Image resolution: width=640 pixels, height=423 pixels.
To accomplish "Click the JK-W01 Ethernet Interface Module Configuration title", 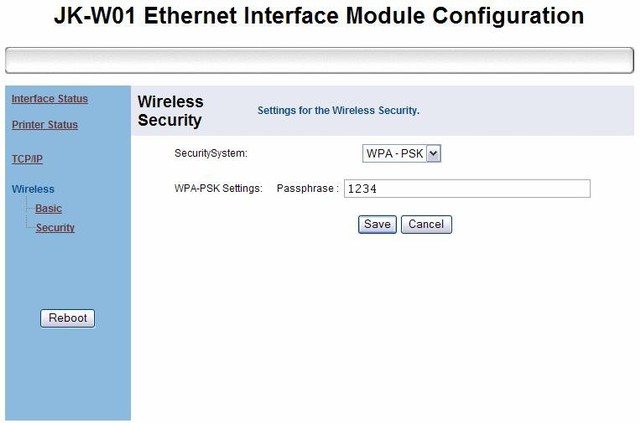I will 319,16.
